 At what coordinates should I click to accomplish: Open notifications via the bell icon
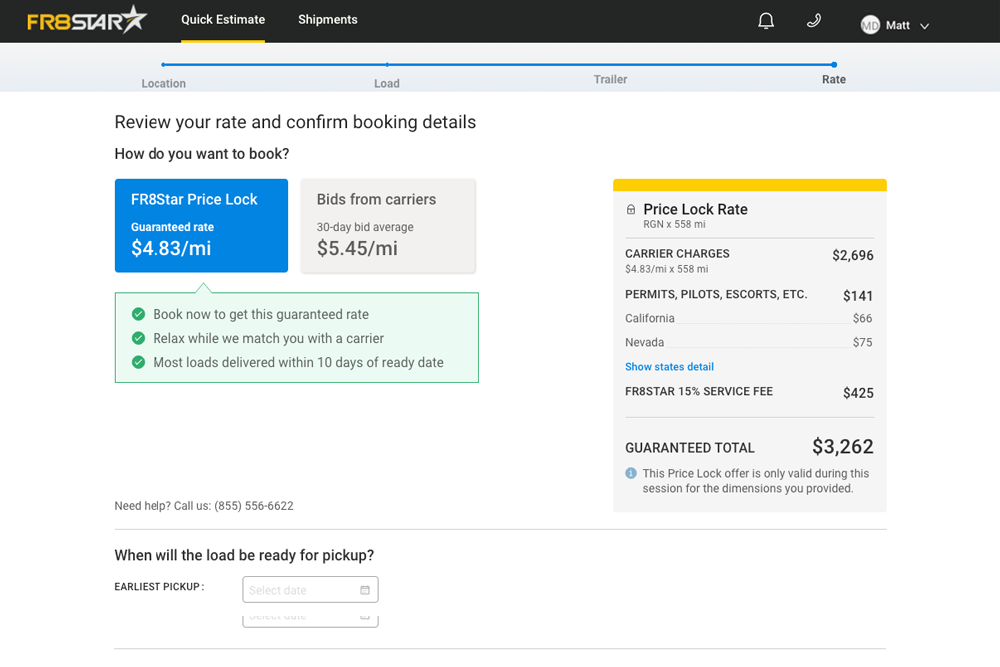pyautogui.click(x=766, y=20)
